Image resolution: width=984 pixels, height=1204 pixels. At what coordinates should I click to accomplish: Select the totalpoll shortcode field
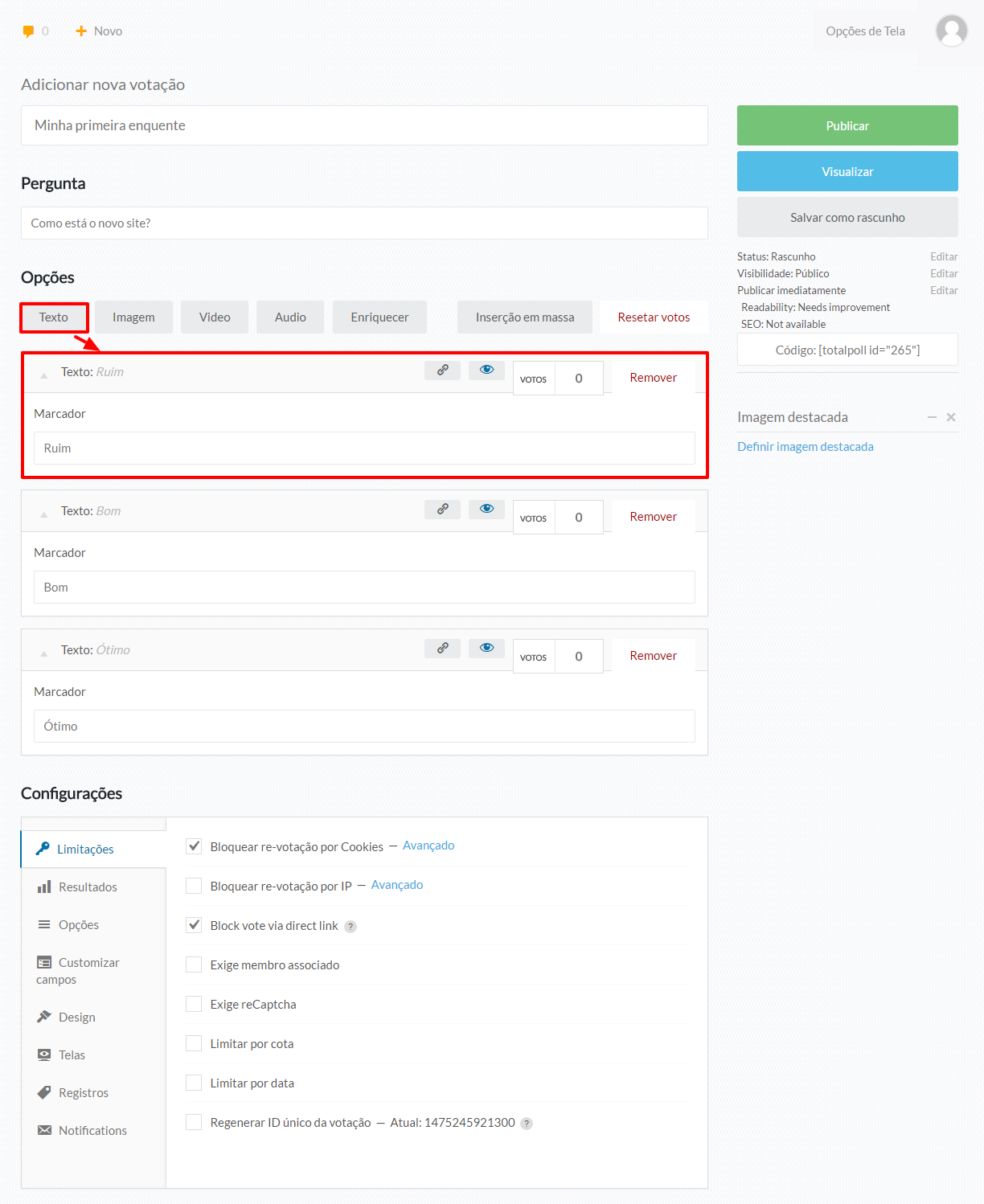point(847,350)
